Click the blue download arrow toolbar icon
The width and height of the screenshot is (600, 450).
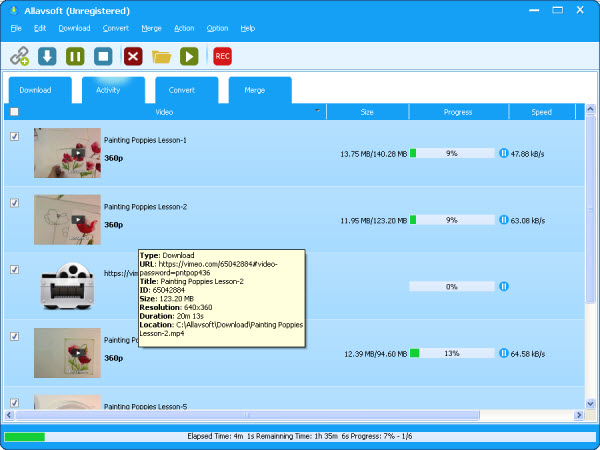(x=47, y=56)
